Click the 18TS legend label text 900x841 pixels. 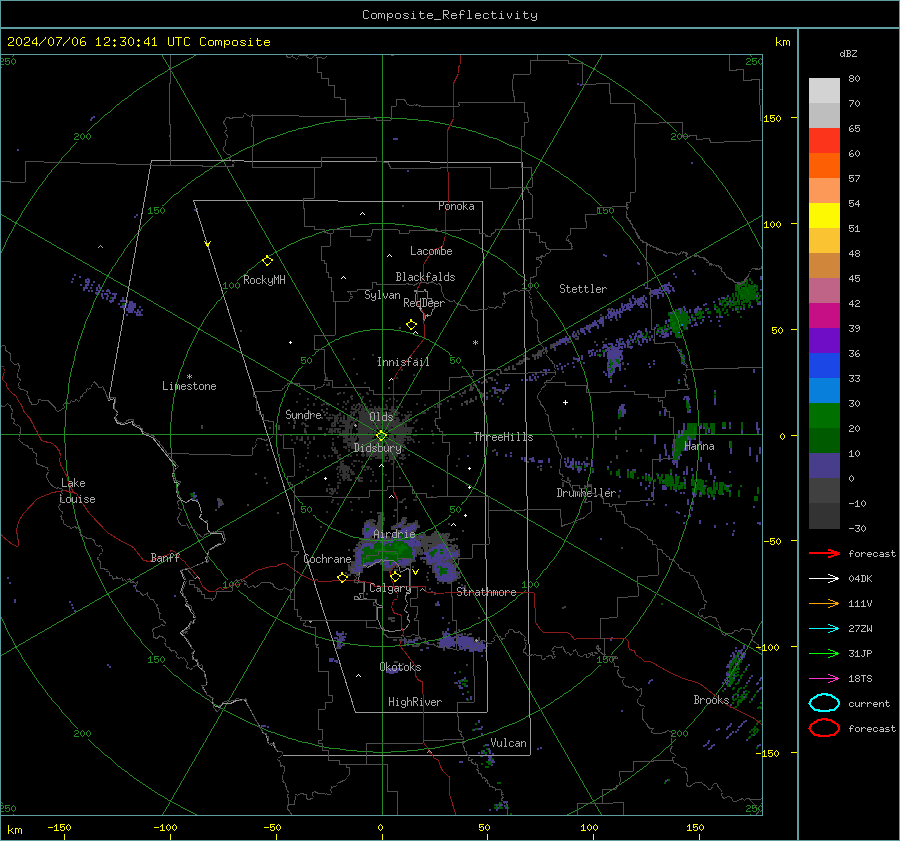coord(860,679)
